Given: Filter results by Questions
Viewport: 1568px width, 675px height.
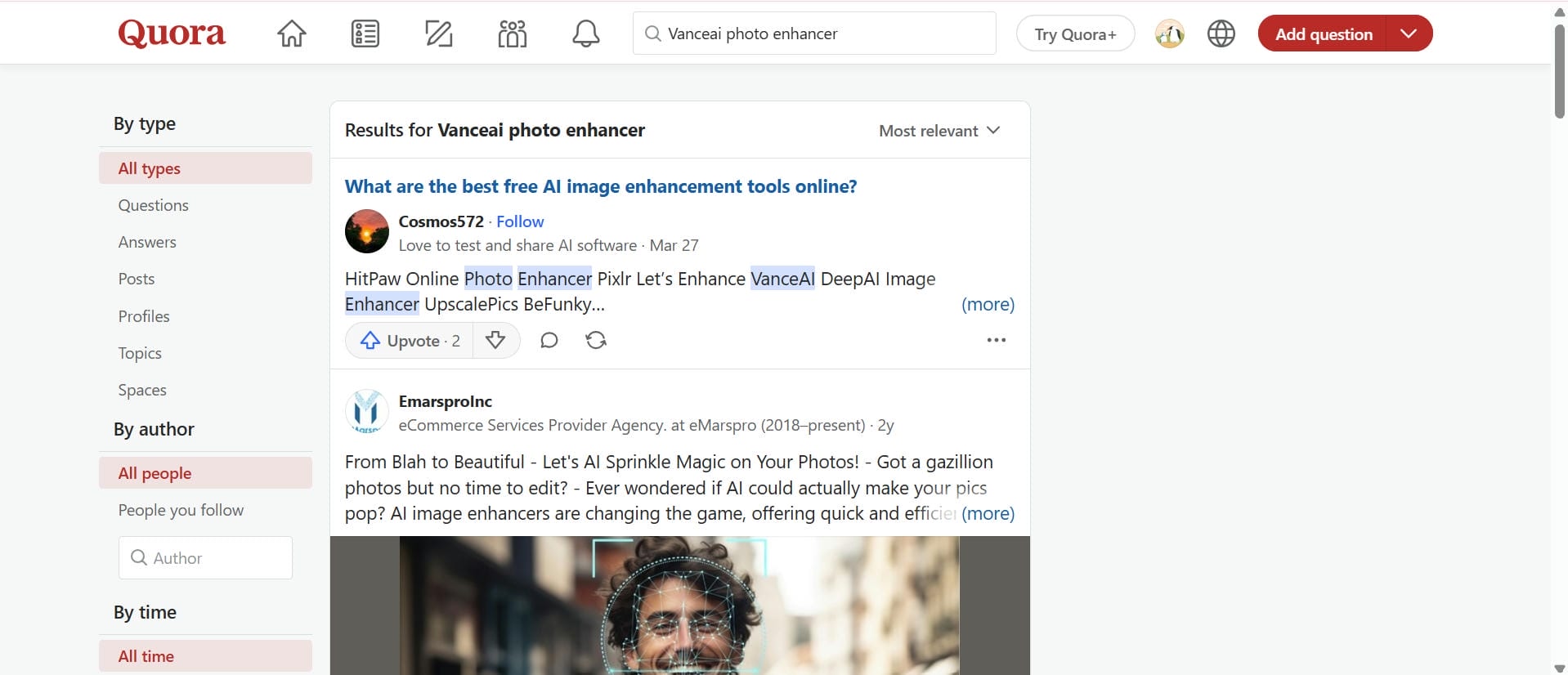Looking at the screenshot, I should click(205, 205).
